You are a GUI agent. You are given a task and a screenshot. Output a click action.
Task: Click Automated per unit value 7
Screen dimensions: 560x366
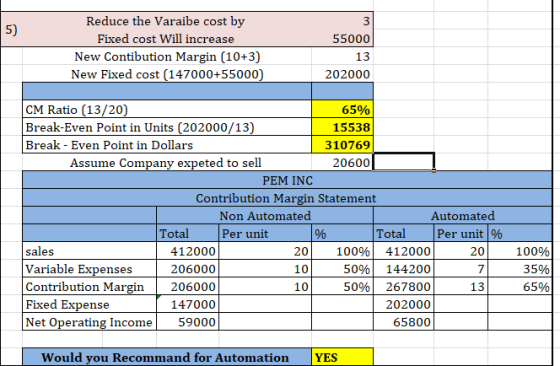pyautogui.click(x=461, y=269)
